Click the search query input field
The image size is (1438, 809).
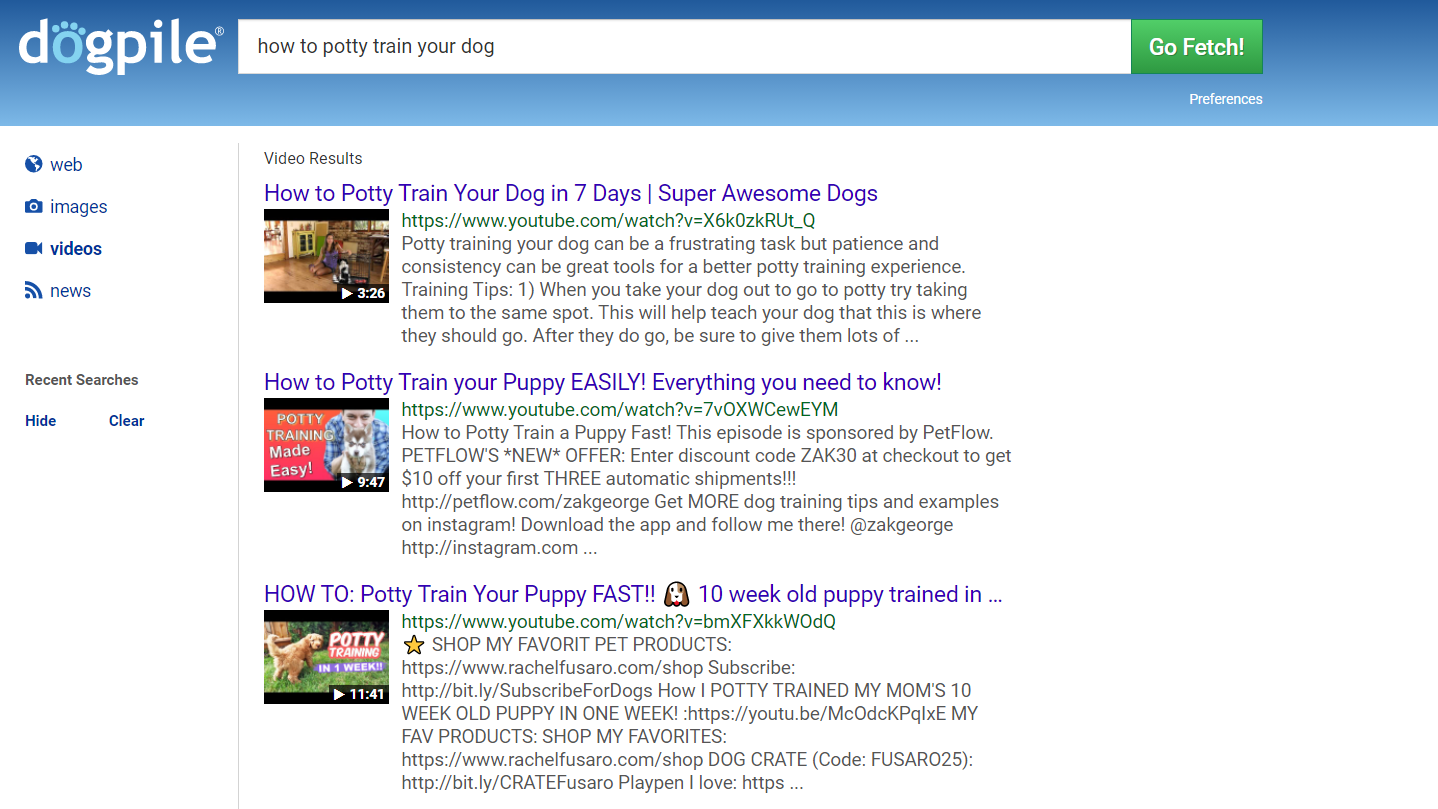pyautogui.click(x=684, y=47)
